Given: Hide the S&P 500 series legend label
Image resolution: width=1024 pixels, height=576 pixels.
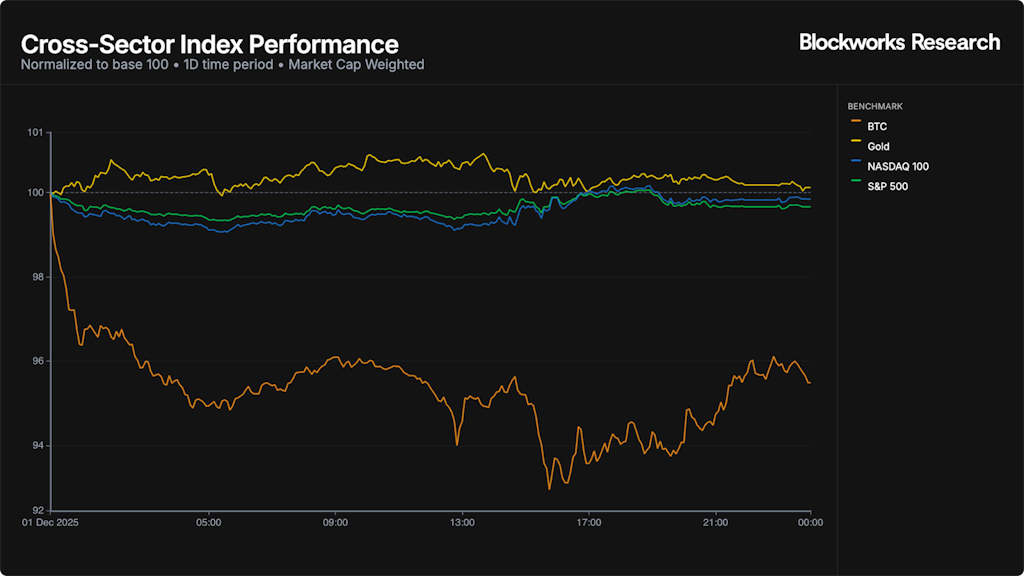Looking at the screenshot, I should [887, 187].
